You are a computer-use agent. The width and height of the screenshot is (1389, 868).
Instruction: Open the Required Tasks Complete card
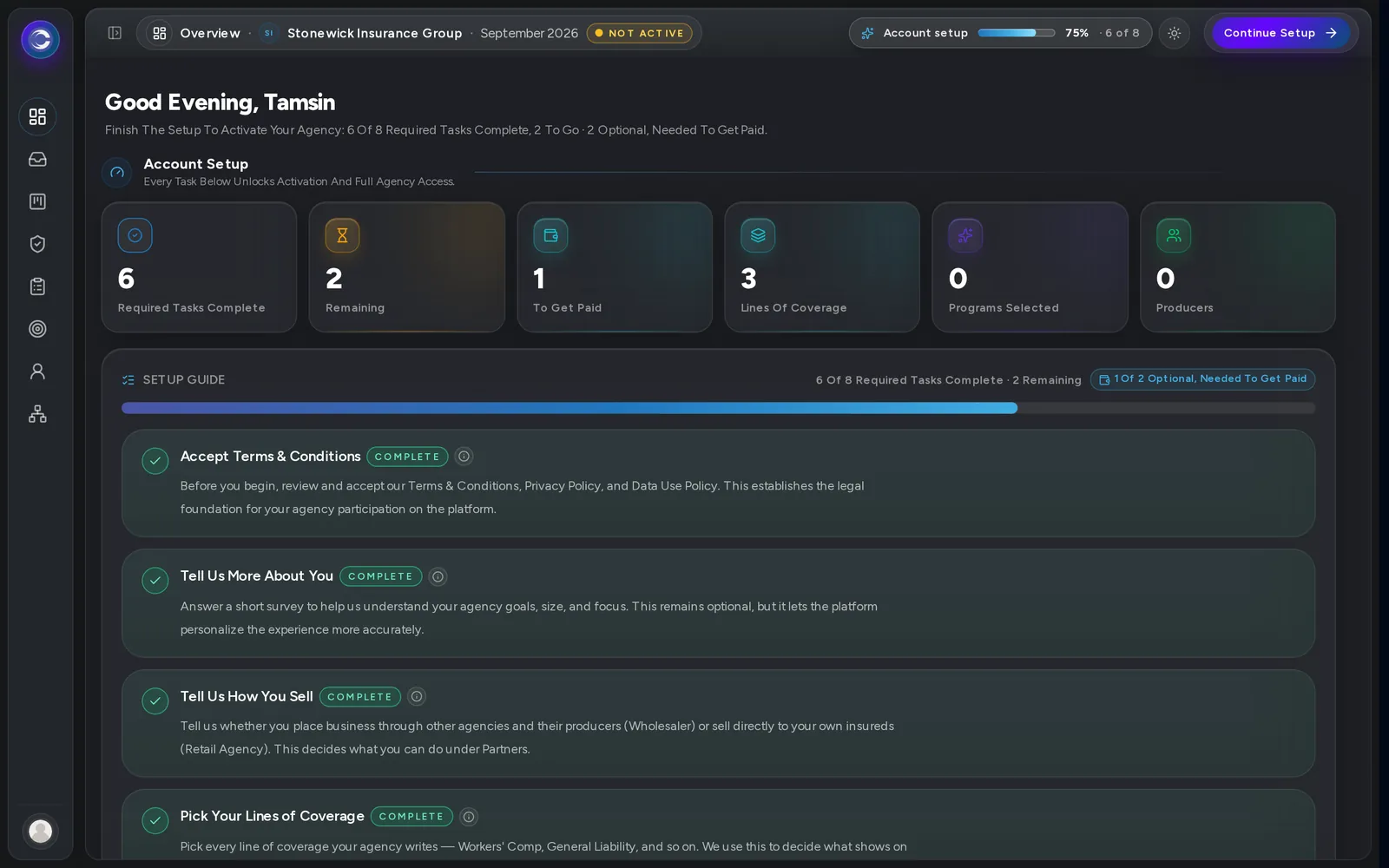click(x=199, y=267)
